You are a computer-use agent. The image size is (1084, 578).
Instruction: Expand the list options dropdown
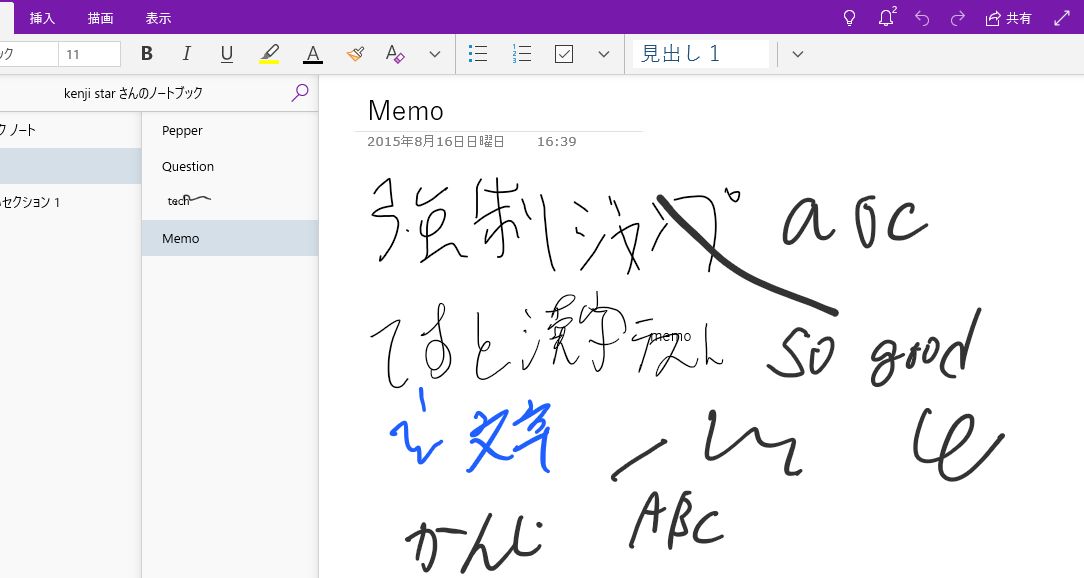pos(604,54)
